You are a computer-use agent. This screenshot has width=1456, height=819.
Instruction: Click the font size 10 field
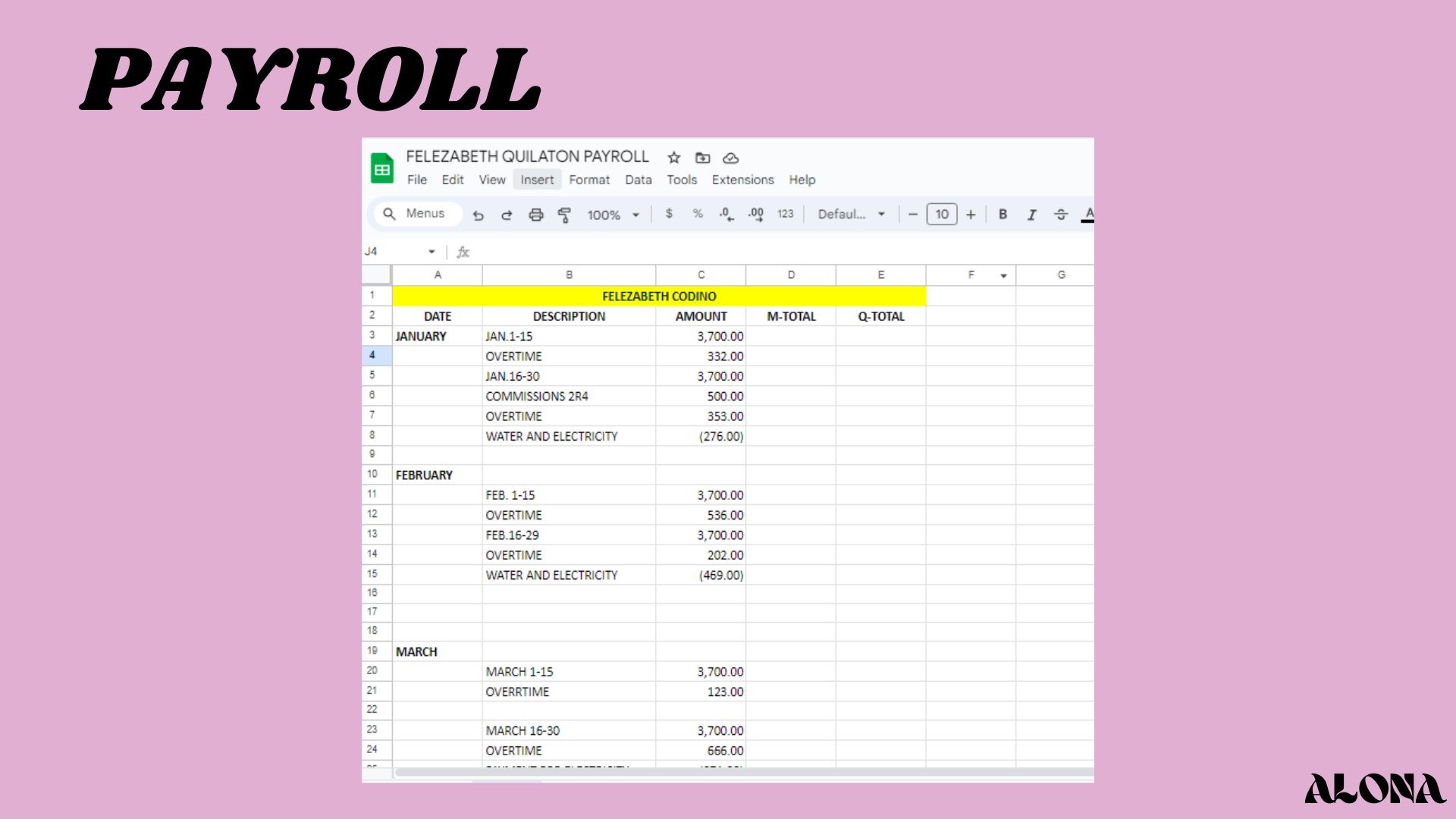click(x=942, y=215)
